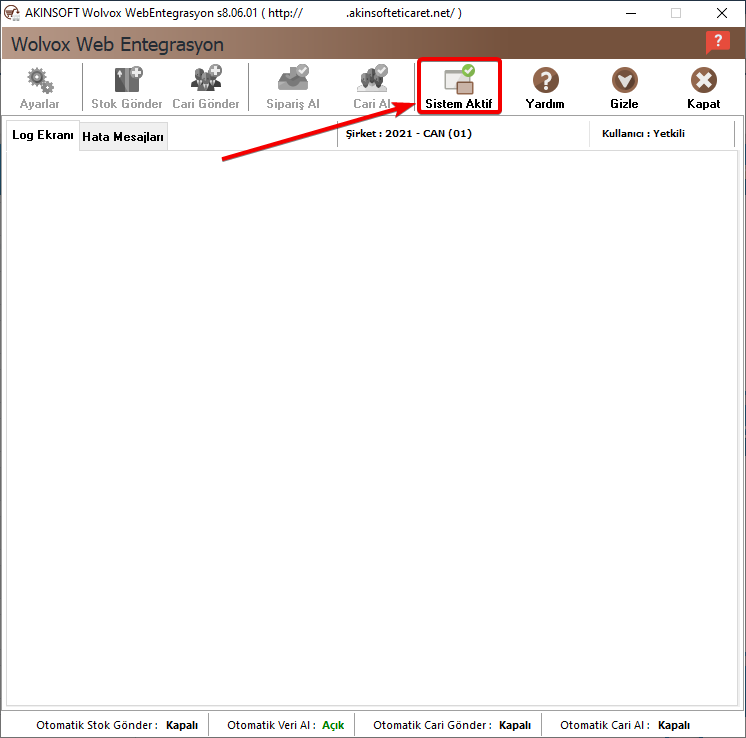Toggle the Sistem Aktif button
Screen dimensions: 746x738
coord(459,87)
